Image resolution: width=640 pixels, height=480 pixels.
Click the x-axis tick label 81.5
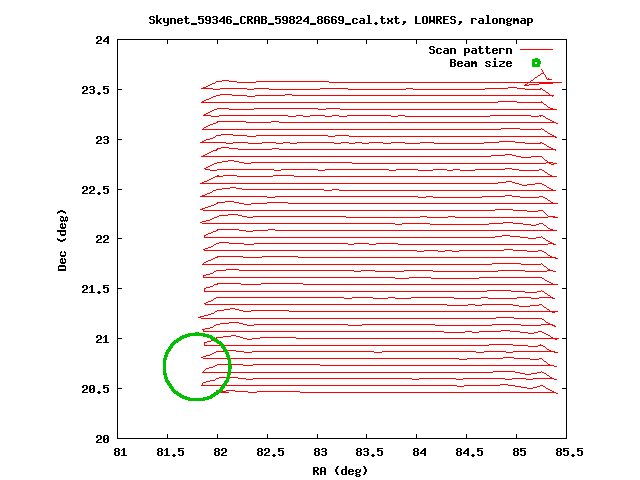171,452
